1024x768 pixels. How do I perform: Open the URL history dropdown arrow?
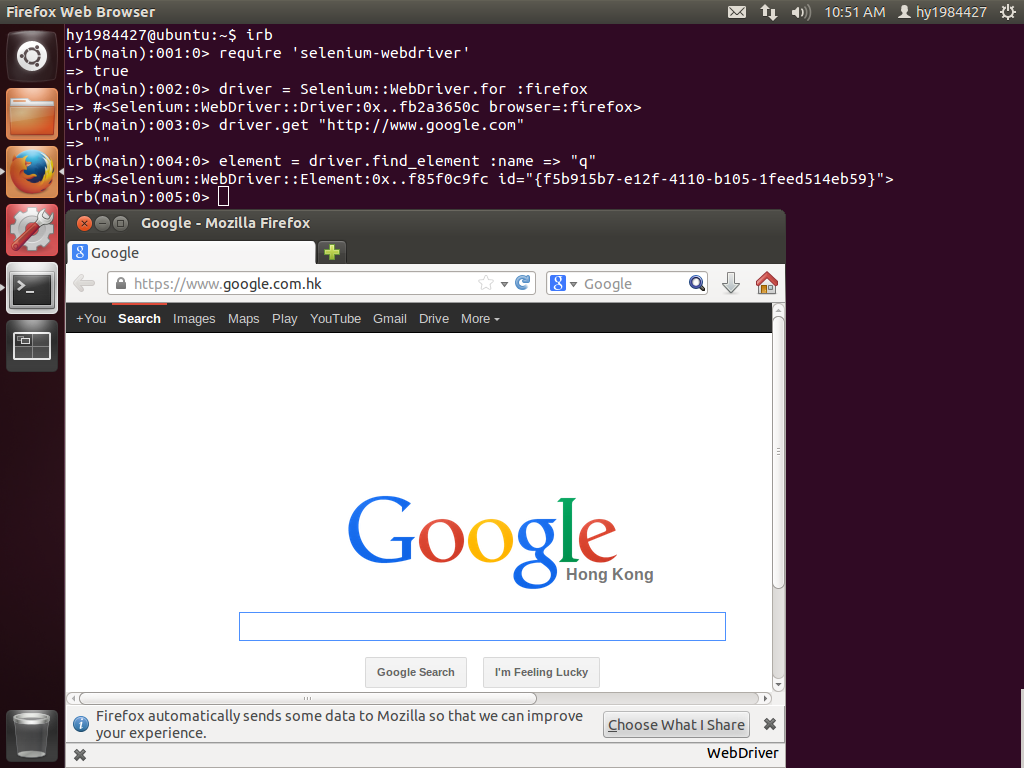504,284
